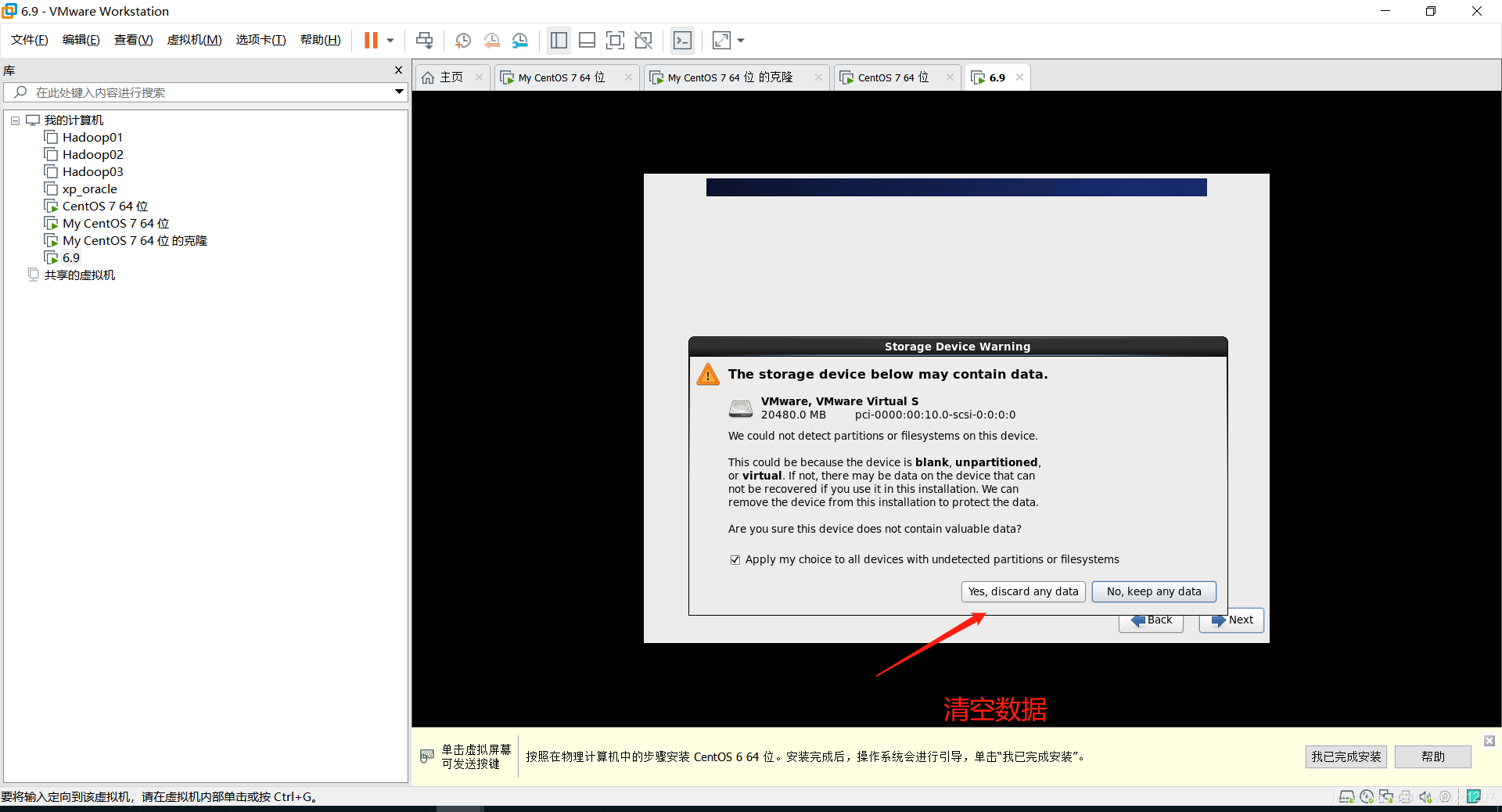Open the 帮助(H) menu
The height and width of the screenshot is (812, 1502).
(x=321, y=40)
